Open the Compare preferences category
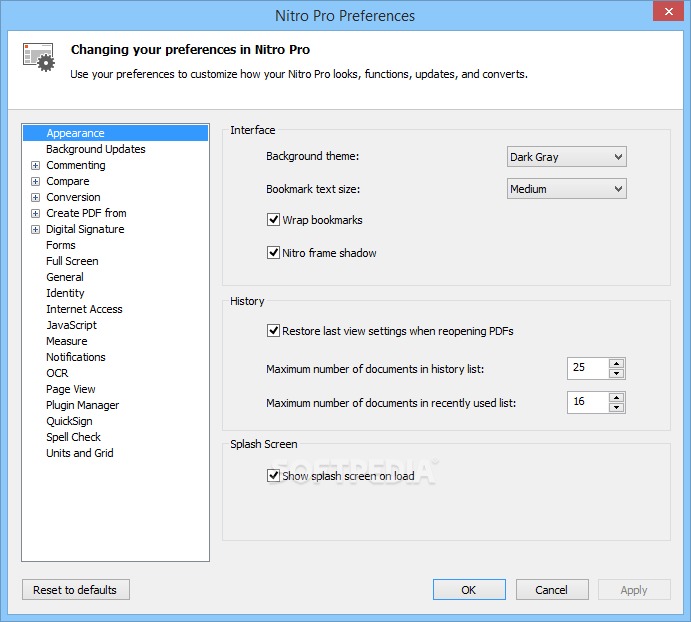Viewport: 691px width, 622px height. 68,181
